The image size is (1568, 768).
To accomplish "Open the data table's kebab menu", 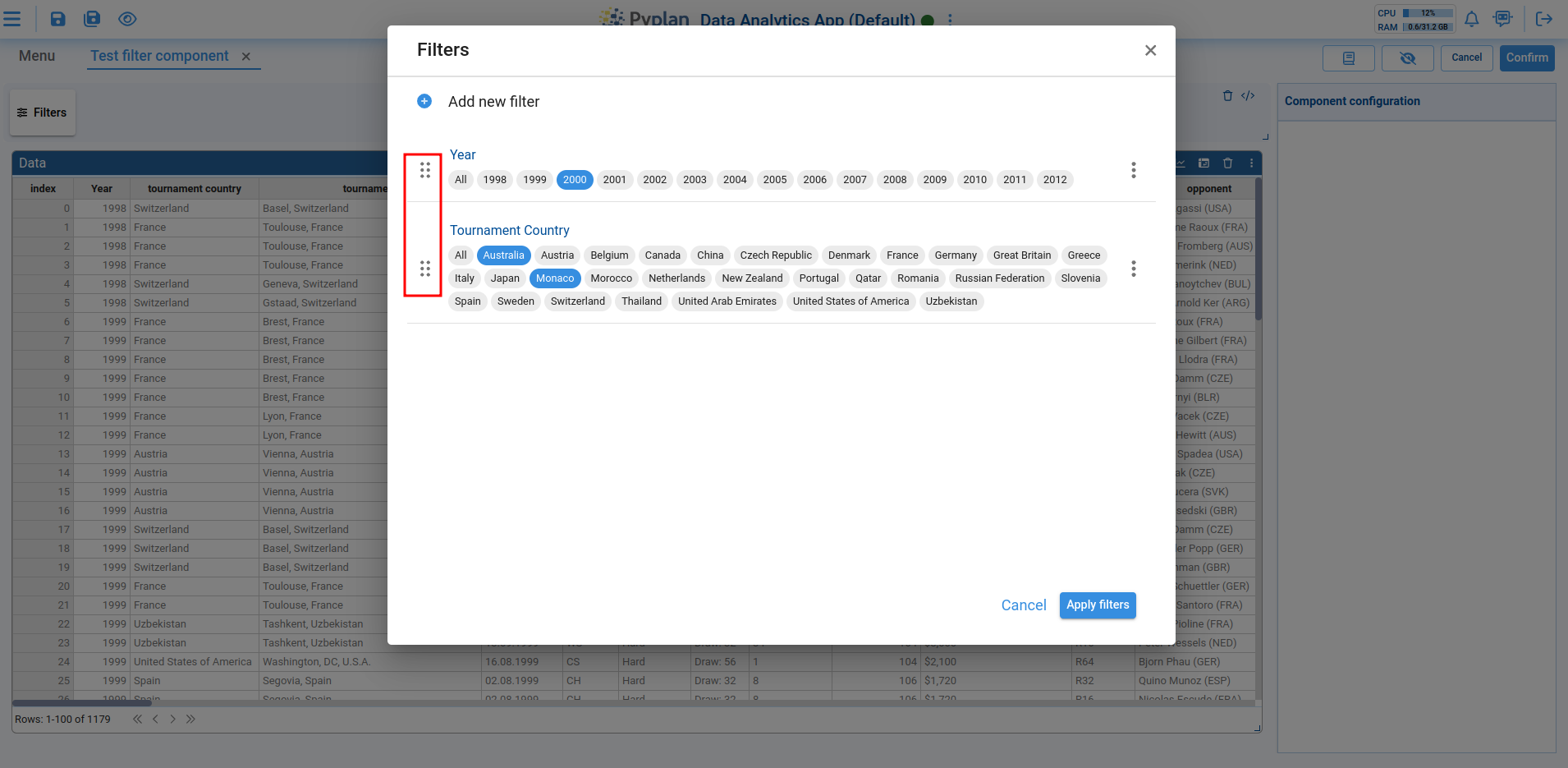I will pos(1250,163).
